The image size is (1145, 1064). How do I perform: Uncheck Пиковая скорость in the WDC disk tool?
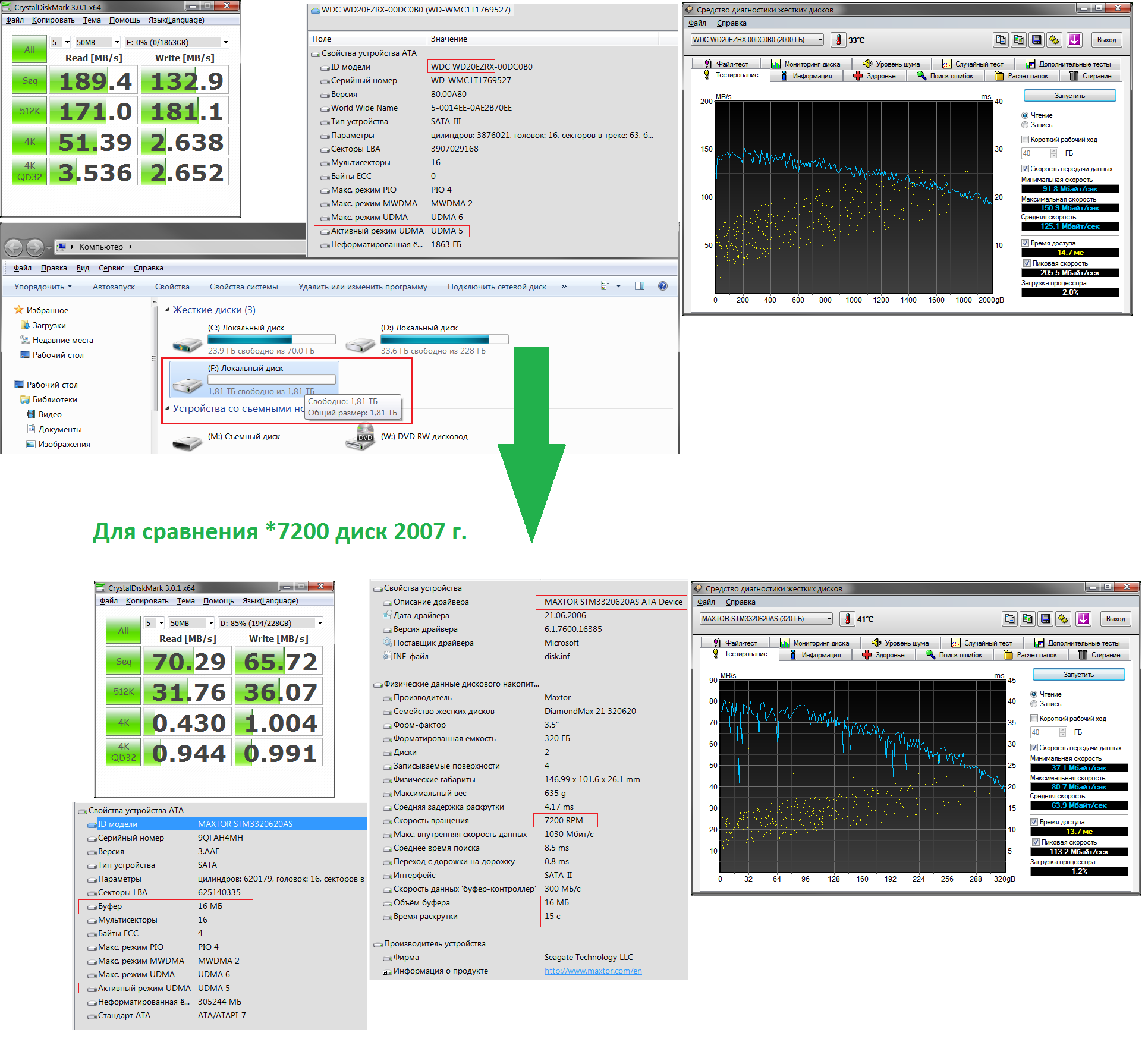pyautogui.click(x=1027, y=263)
